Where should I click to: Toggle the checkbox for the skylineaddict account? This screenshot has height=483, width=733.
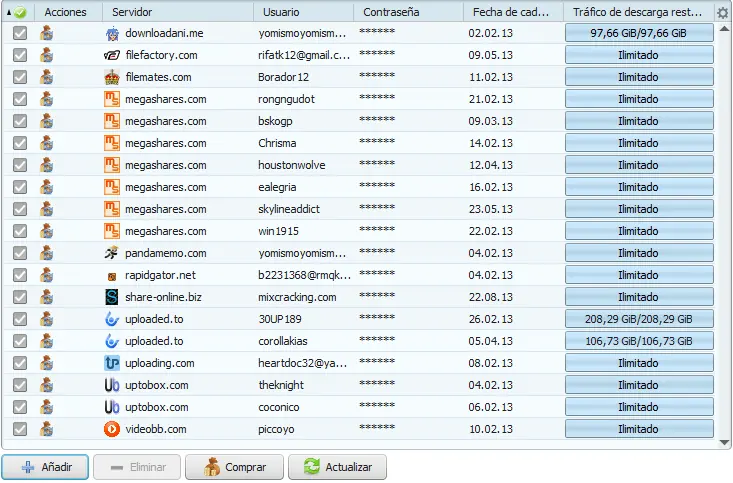coord(20,209)
